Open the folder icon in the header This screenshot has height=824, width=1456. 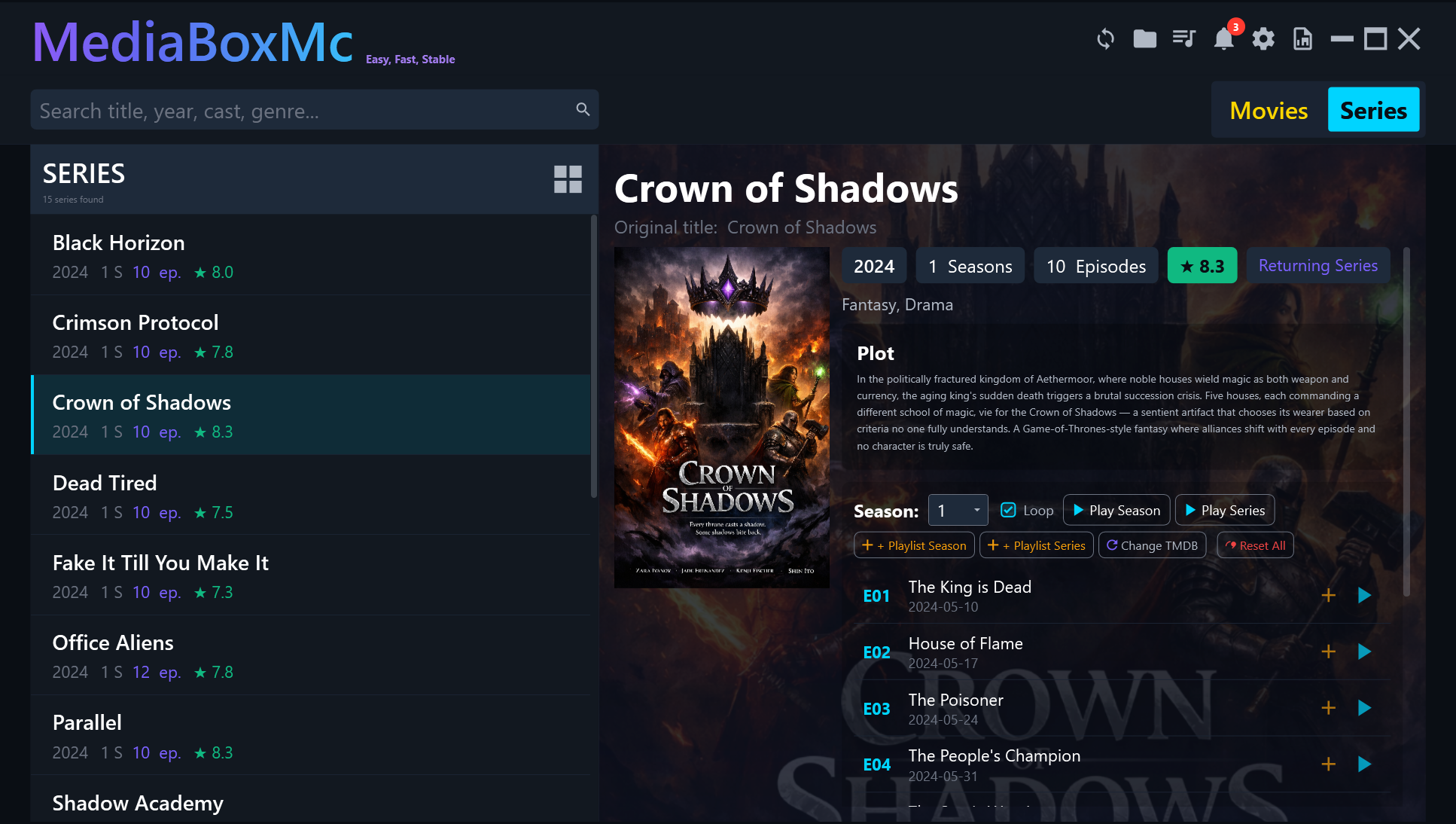coord(1144,38)
